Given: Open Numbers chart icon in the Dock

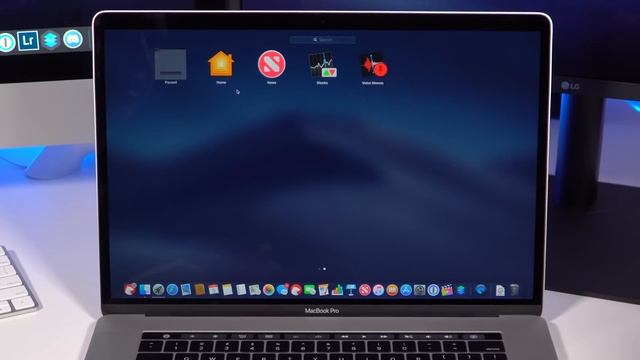Looking at the screenshot, I should point(337,290).
